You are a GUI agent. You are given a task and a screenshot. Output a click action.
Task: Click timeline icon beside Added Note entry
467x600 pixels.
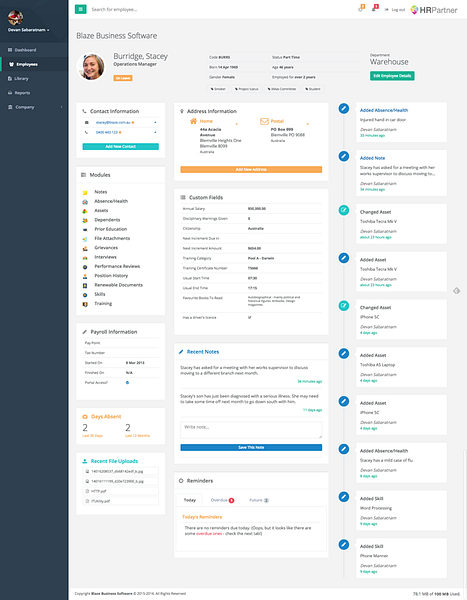tap(344, 156)
